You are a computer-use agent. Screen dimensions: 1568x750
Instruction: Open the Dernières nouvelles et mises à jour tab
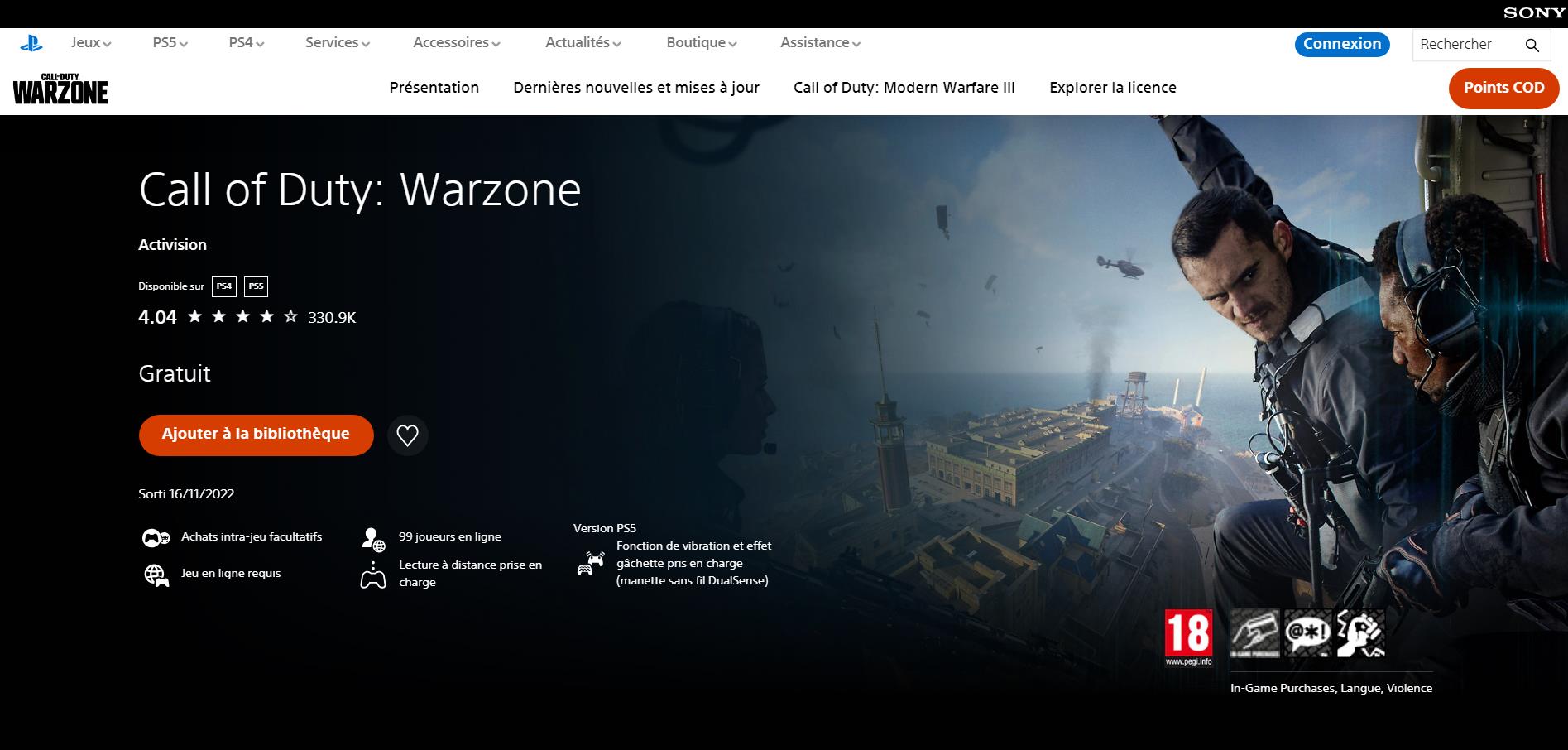(x=636, y=87)
